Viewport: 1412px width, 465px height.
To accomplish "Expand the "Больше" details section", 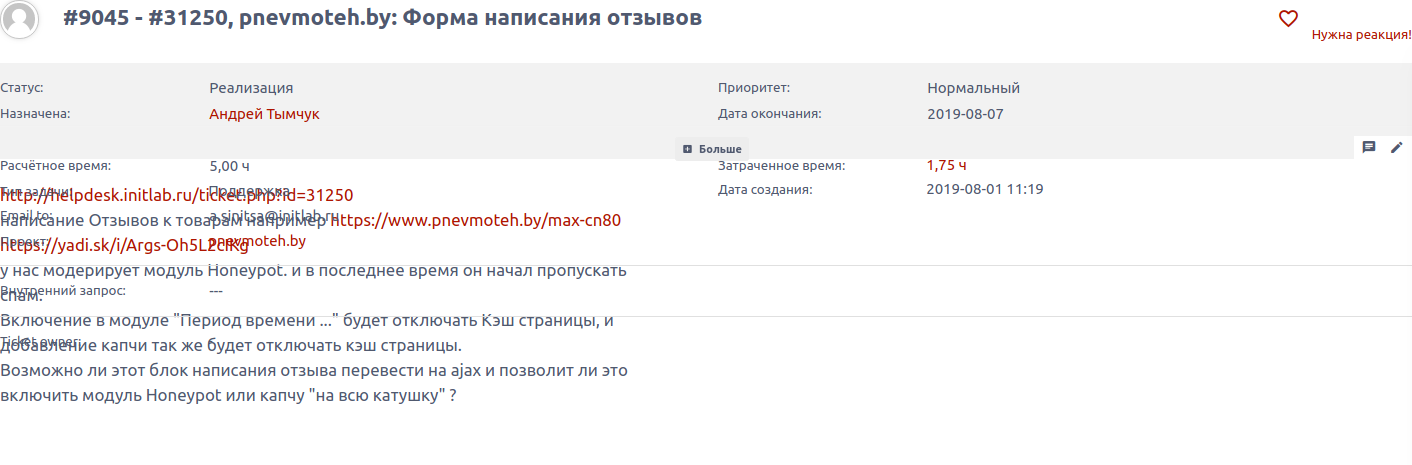I will pyautogui.click(x=712, y=149).
